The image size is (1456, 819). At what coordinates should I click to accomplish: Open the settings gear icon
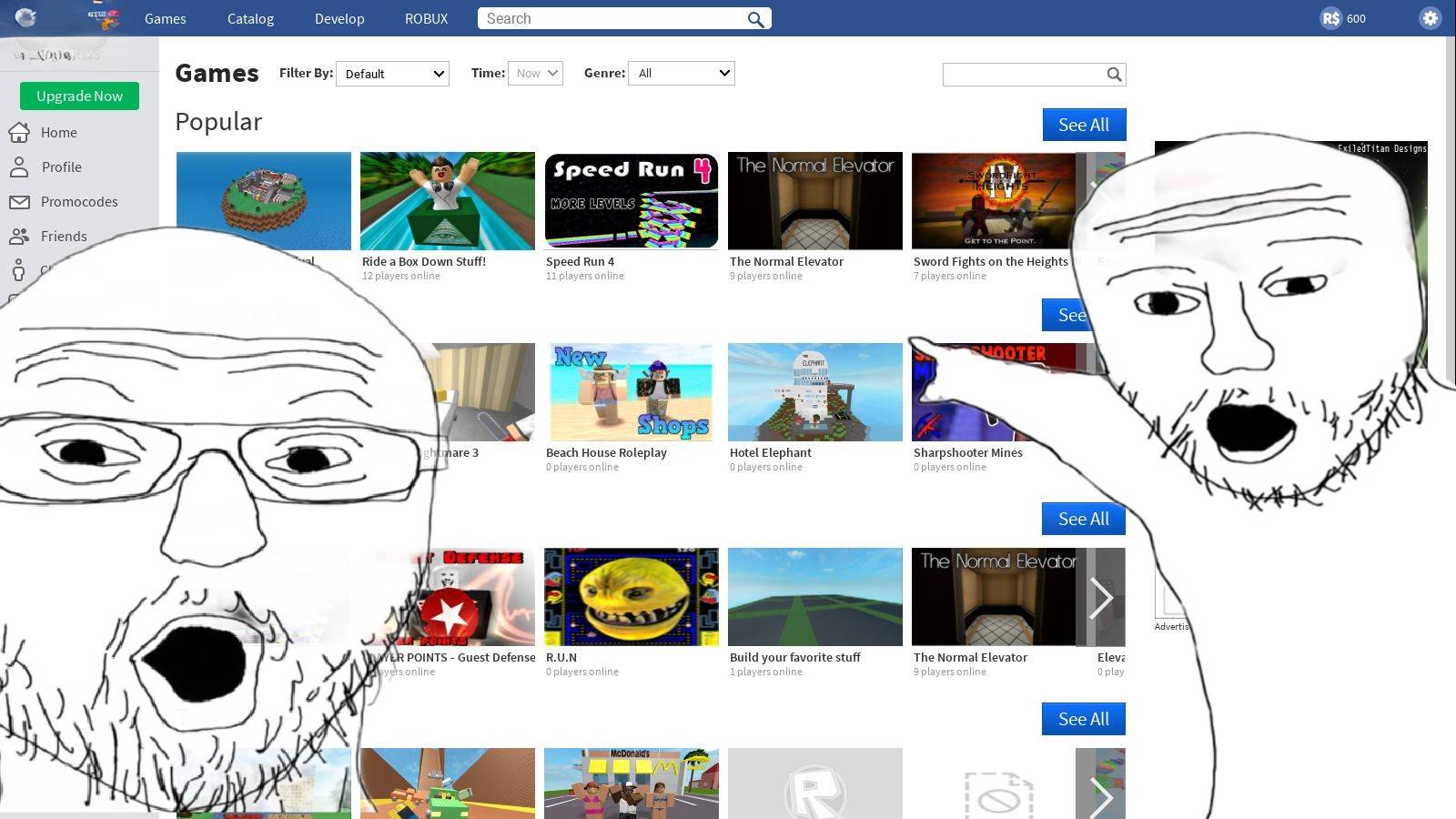pos(1430,18)
